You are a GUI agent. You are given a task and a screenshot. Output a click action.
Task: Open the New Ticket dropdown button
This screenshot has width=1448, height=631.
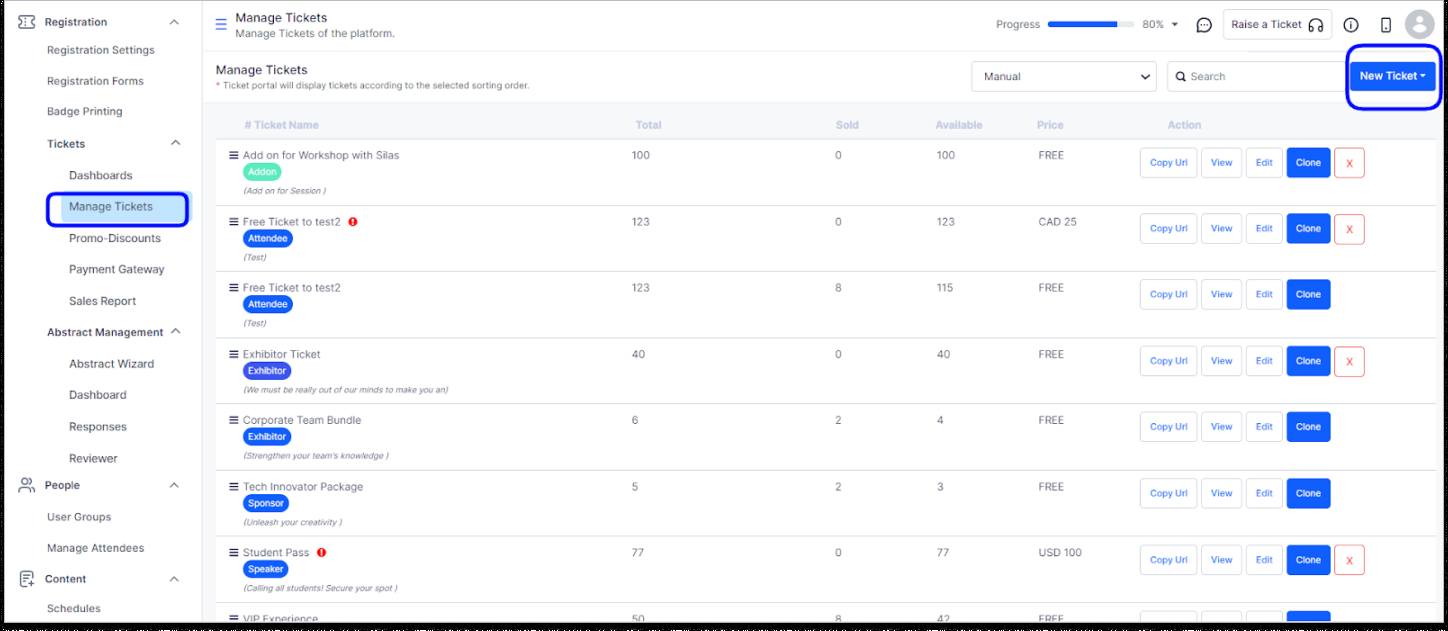pos(1392,76)
